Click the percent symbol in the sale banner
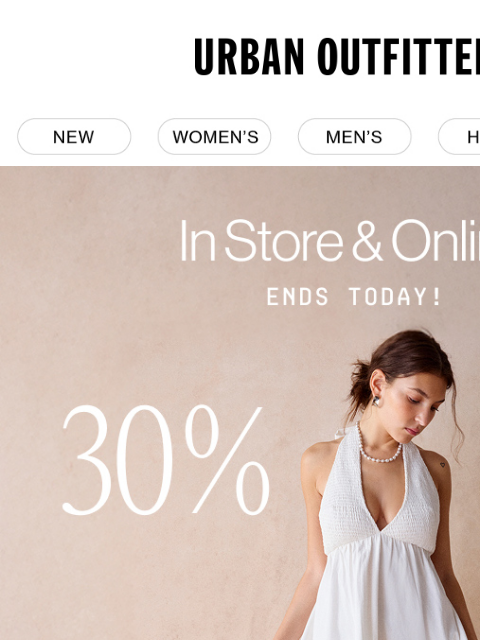This screenshot has height=640, width=480. pyautogui.click(x=227, y=460)
